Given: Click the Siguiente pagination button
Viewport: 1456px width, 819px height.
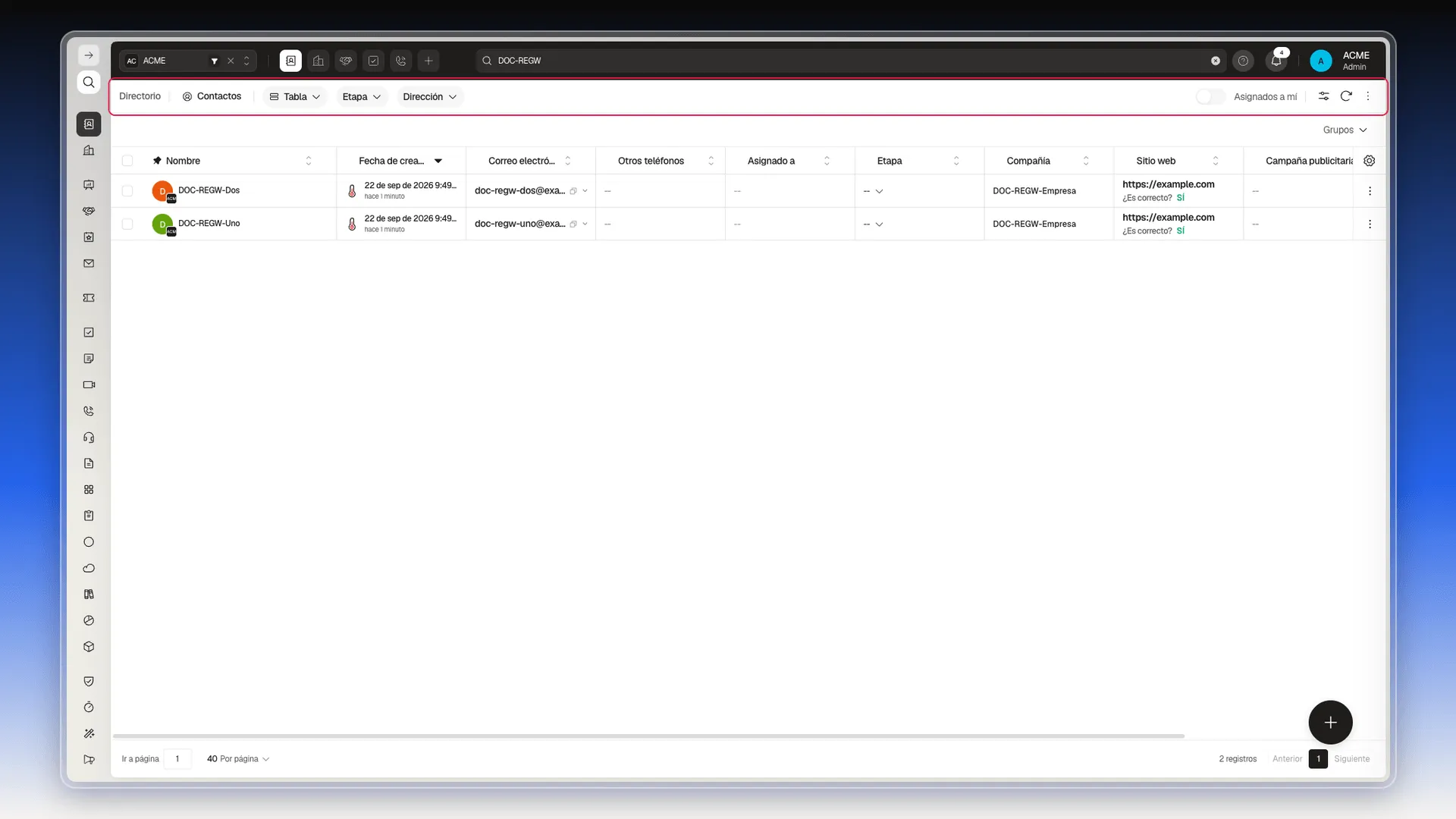Looking at the screenshot, I should 1352,759.
